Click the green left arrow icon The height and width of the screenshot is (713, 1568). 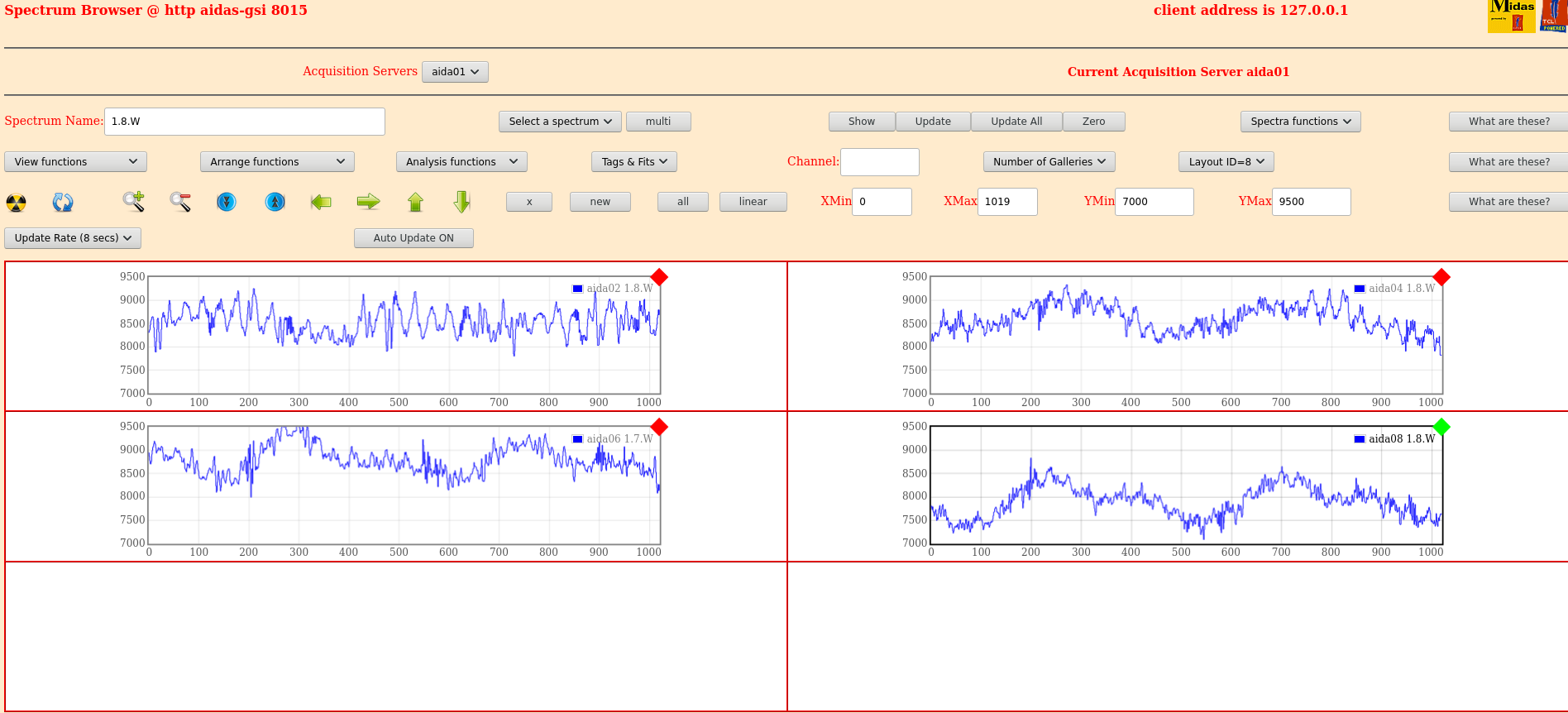[321, 202]
